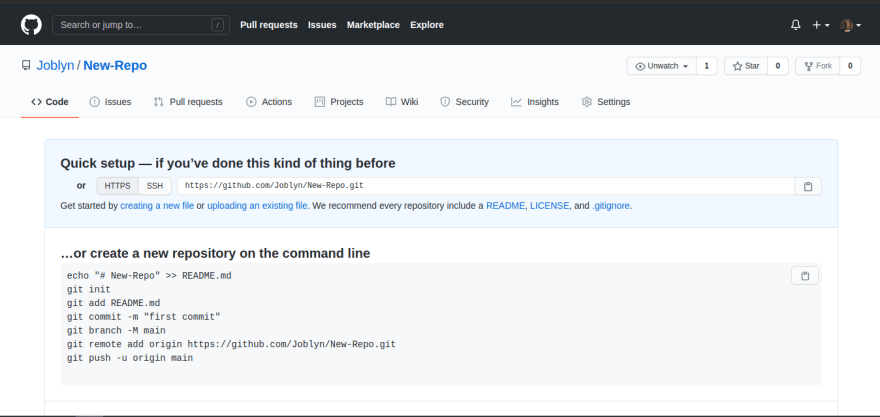Select the Code tab
The image size is (880, 417).
coord(50,102)
